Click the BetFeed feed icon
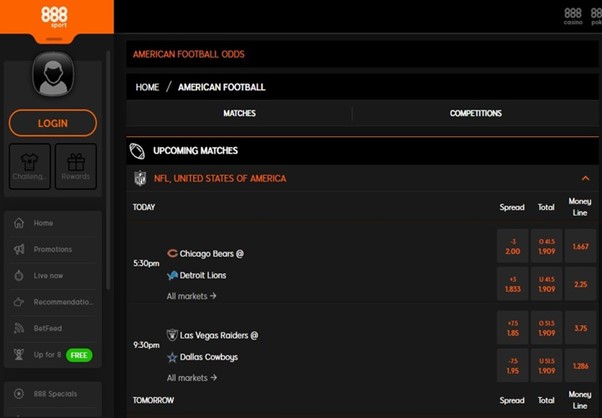This screenshot has height=418, width=602. click(19, 328)
